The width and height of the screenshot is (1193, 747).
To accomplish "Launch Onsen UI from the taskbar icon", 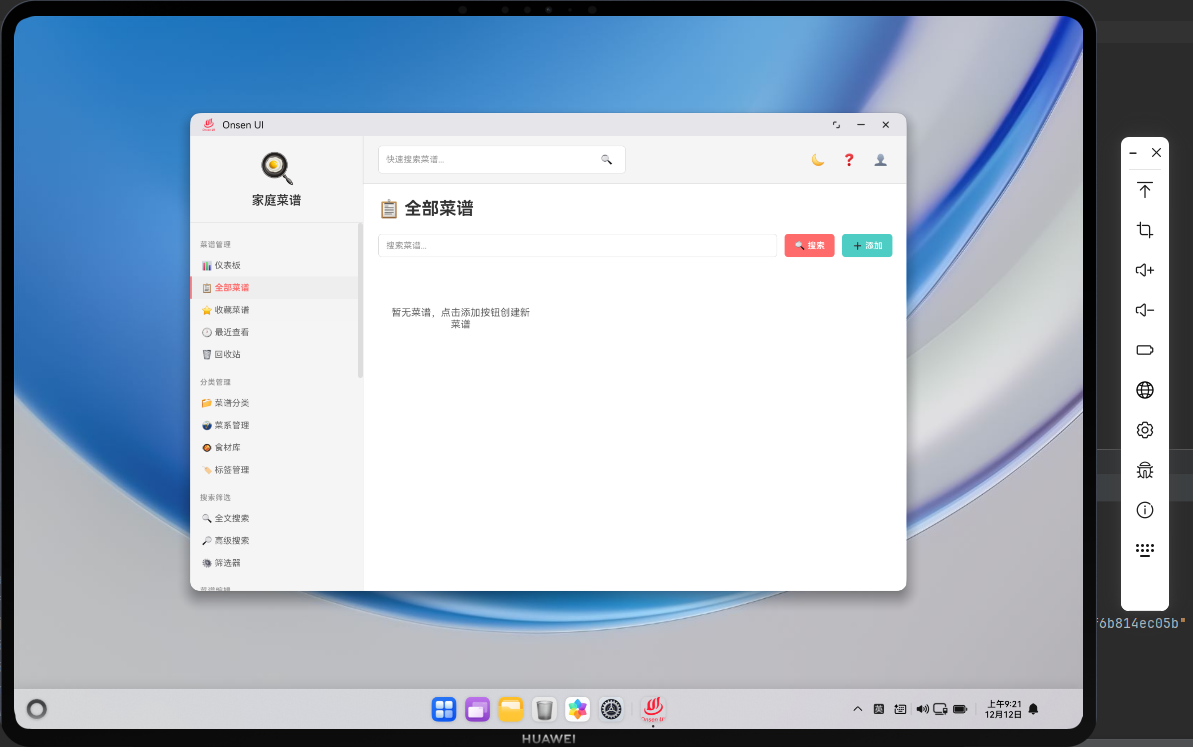I will [653, 709].
